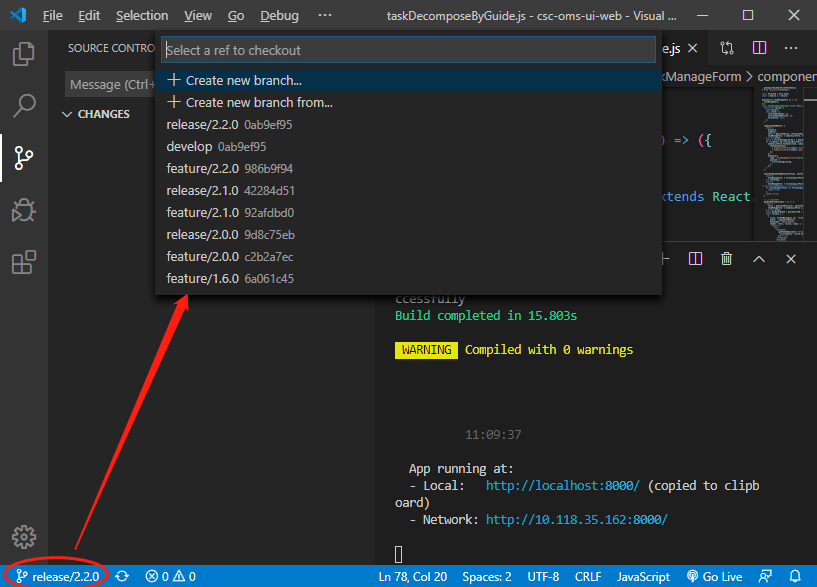
Task: Collapse the CHANGES section
Action: tap(96, 114)
